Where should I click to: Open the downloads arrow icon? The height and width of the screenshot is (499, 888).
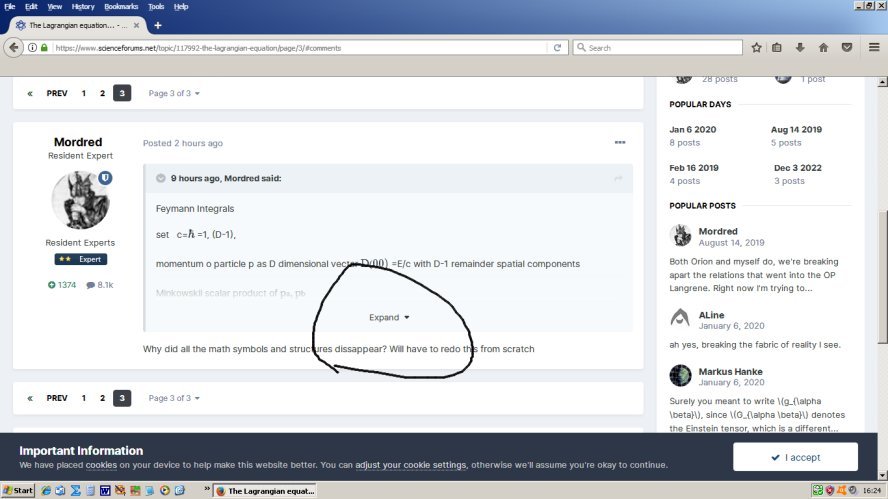(800, 47)
